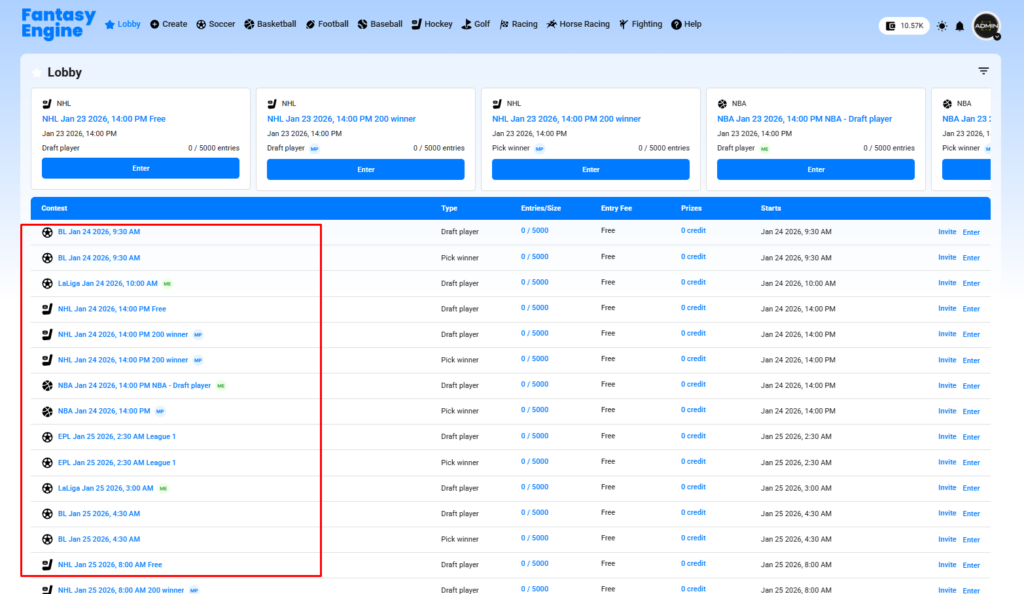Click the hockey icon on first NHL card

47,103
